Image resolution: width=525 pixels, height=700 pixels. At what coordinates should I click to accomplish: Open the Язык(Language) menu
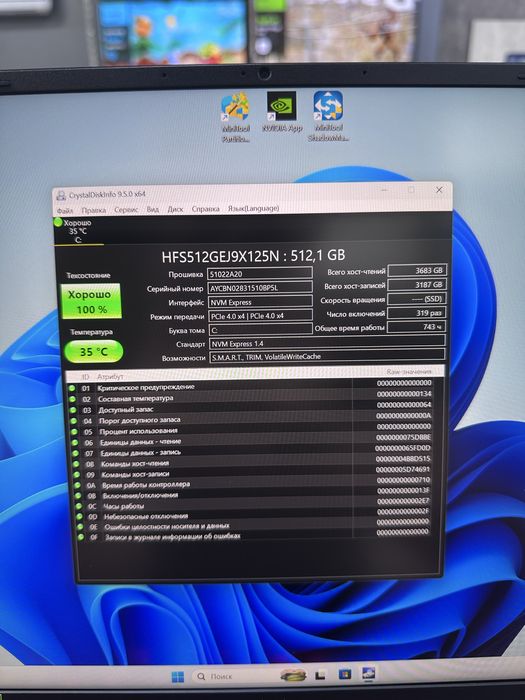point(254,208)
